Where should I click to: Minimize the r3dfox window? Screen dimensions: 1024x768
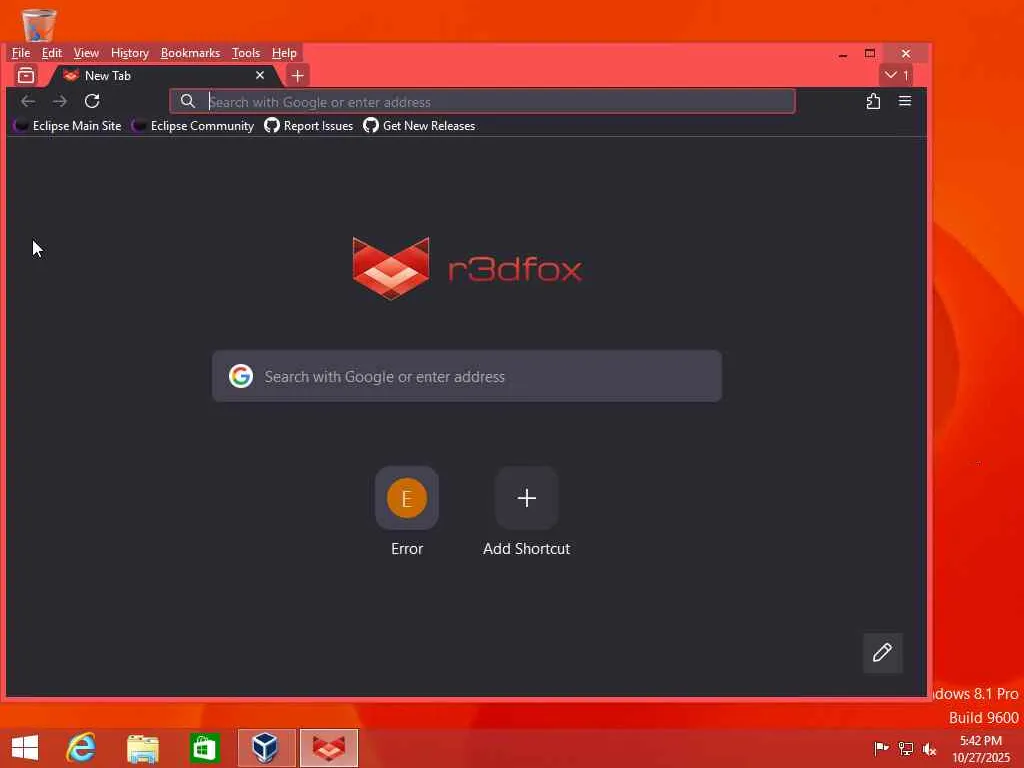tap(843, 54)
